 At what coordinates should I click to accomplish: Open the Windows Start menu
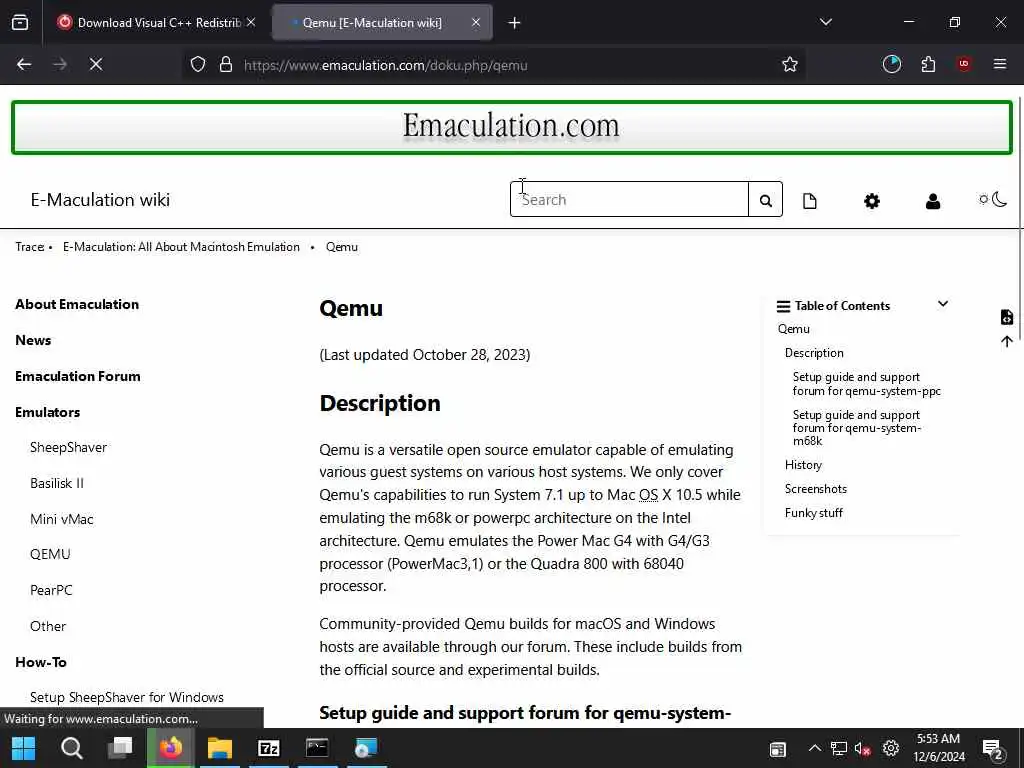[x=24, y=748]
